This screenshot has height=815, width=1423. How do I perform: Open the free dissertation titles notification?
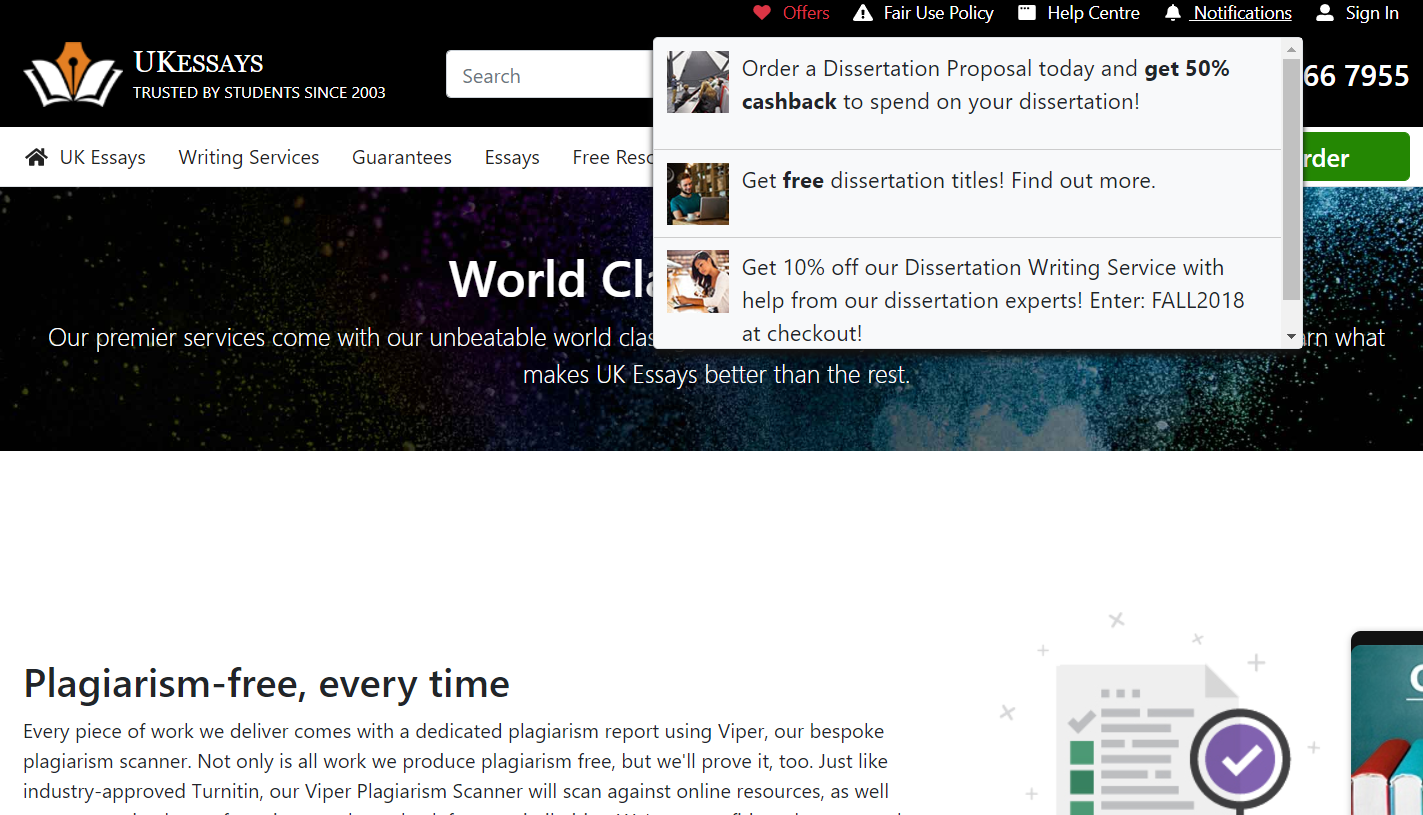coord(967,194)
